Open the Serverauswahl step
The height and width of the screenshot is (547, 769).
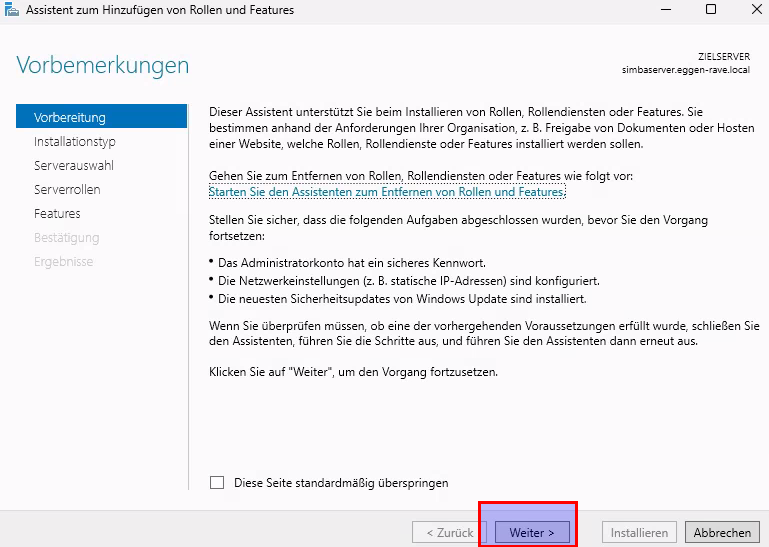(74, 166)
